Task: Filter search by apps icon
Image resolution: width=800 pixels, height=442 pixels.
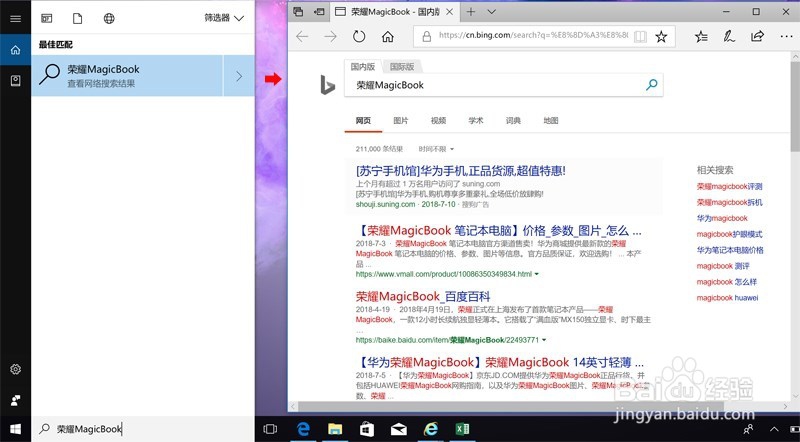Action: [x=46, y=18]
